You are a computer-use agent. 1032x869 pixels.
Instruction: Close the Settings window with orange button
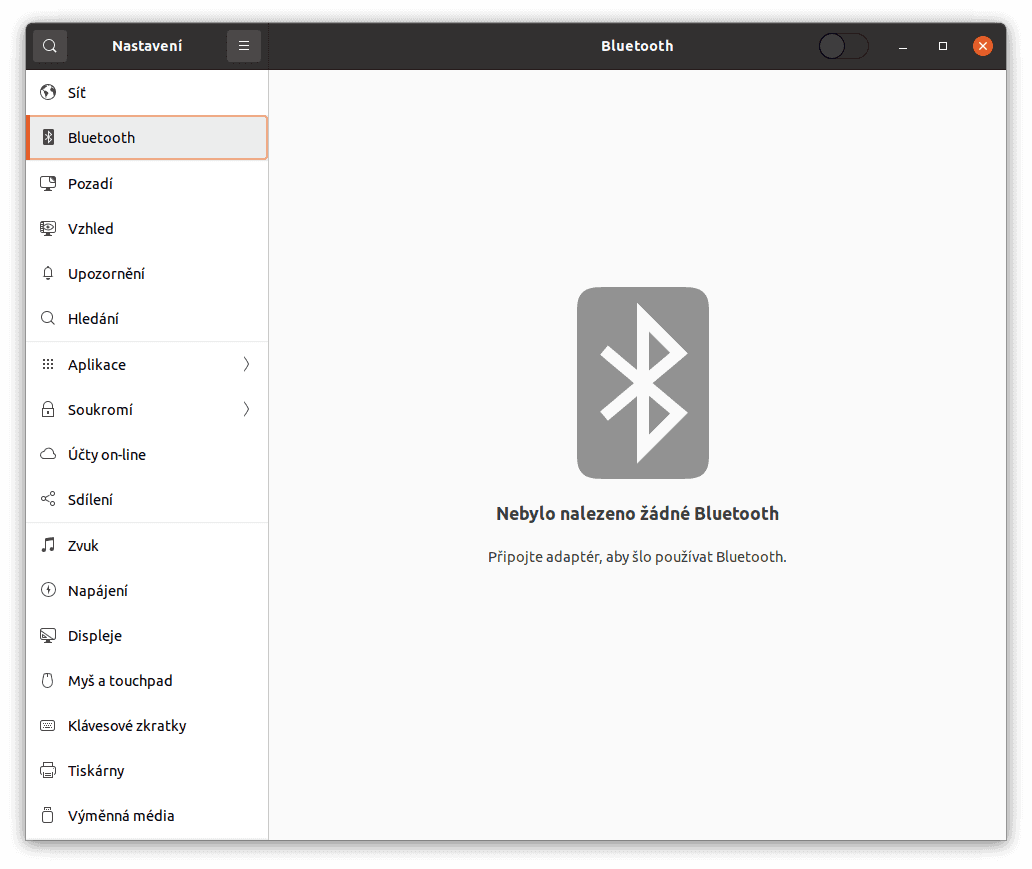(983, 46)
